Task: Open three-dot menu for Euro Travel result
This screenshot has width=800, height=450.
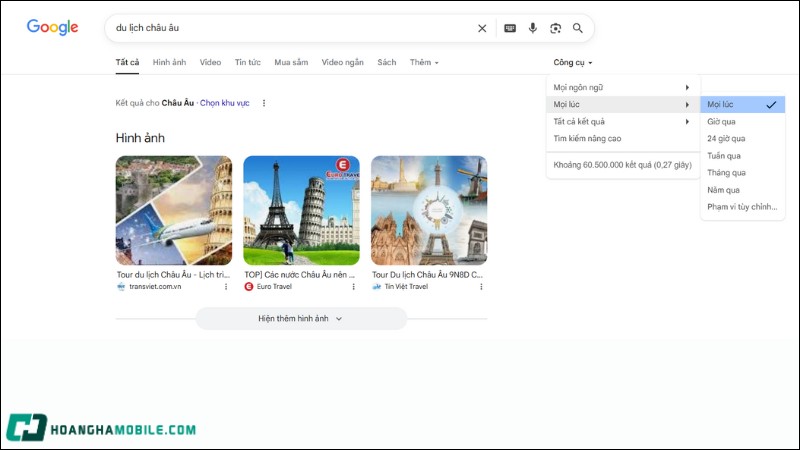Action: pyautogui.click(x=353, y=286)
